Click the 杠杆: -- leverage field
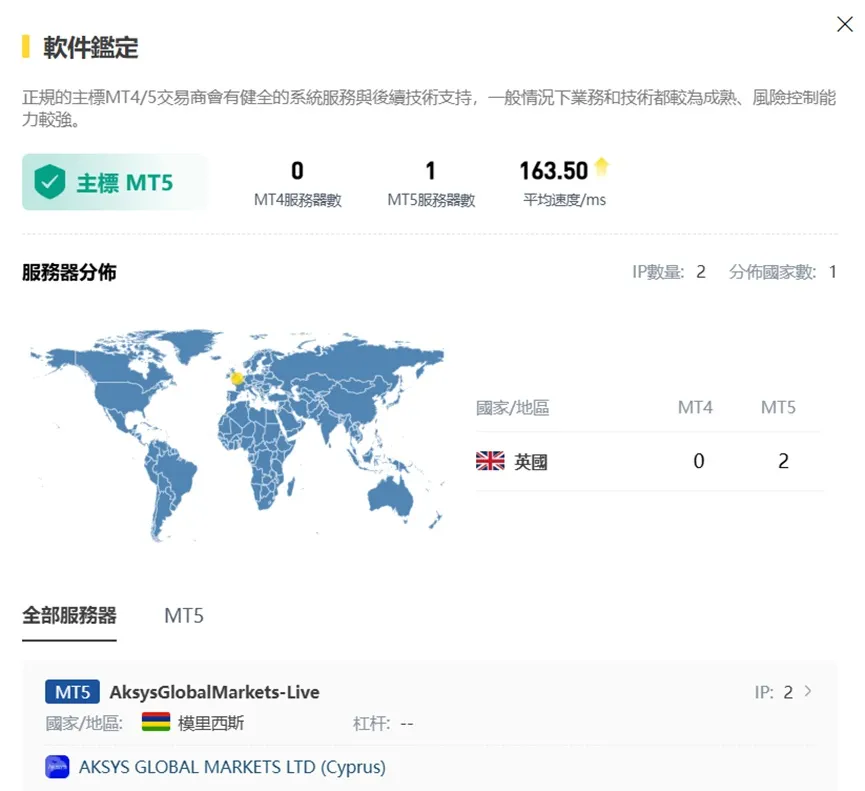The height and width of the screenshot is (791, 865). (383, 723)
